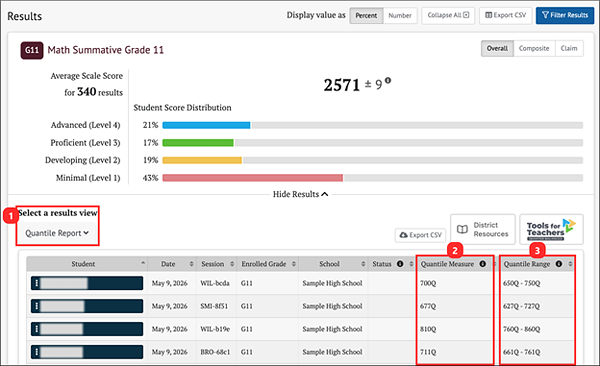Click Quantile Range 661Q - 761Q
This screenshot has height=366, width=600.
pos(522,352)
